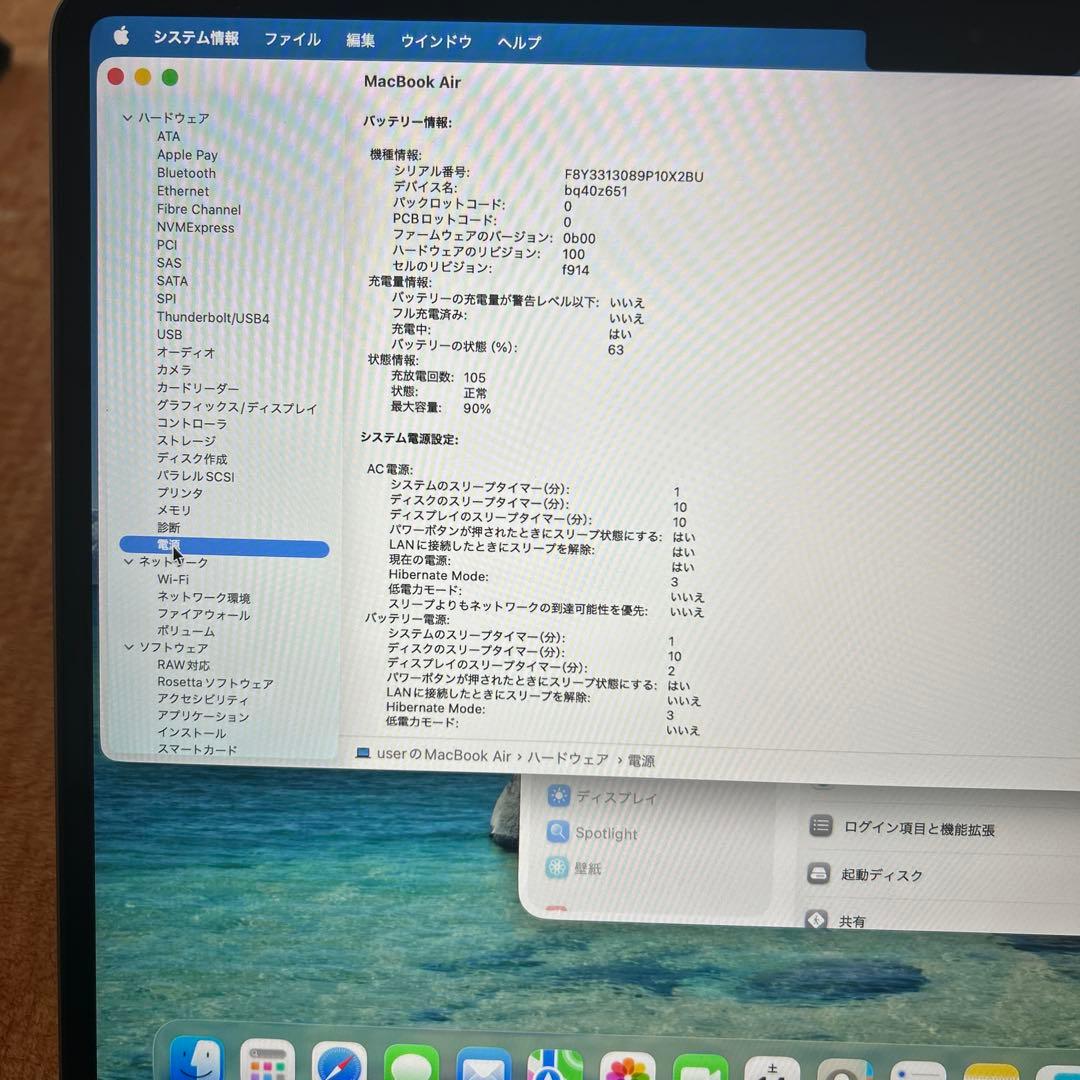Open the ファイル menu
The width and height of the screenshot is (1080, 1080).
point(291,40)
